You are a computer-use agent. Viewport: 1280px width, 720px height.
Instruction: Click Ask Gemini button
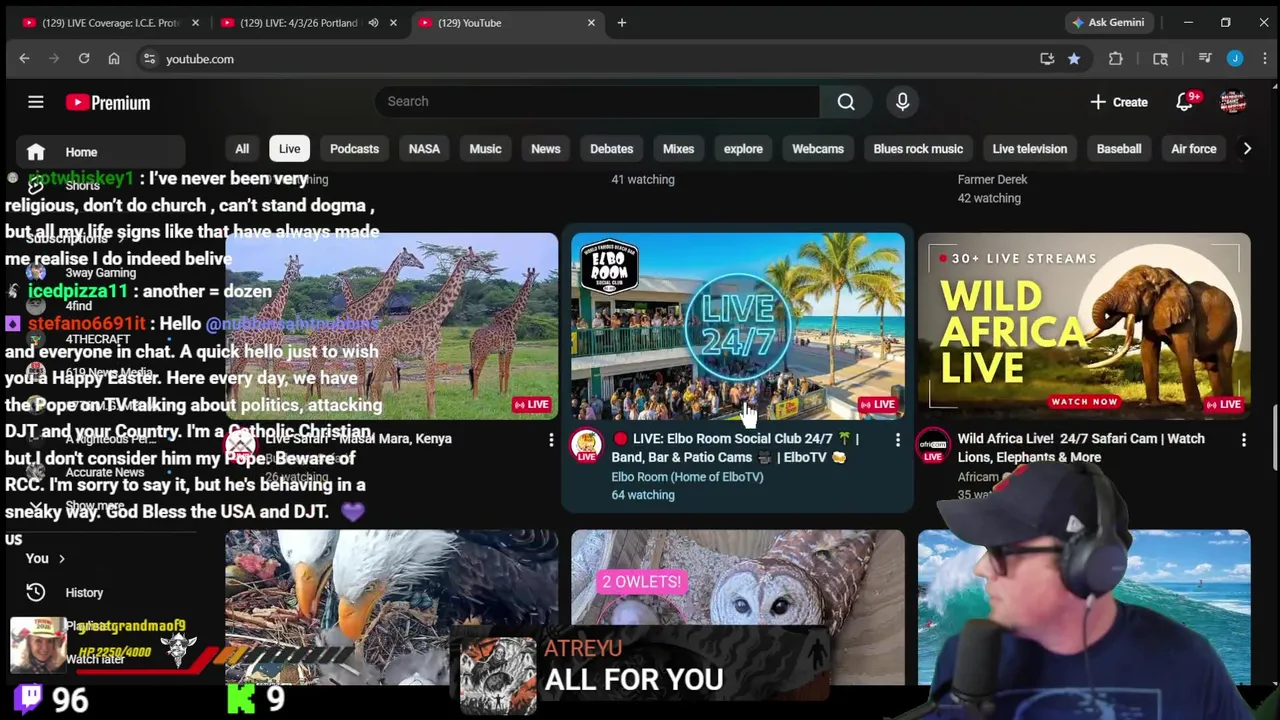click(1108, 22)
